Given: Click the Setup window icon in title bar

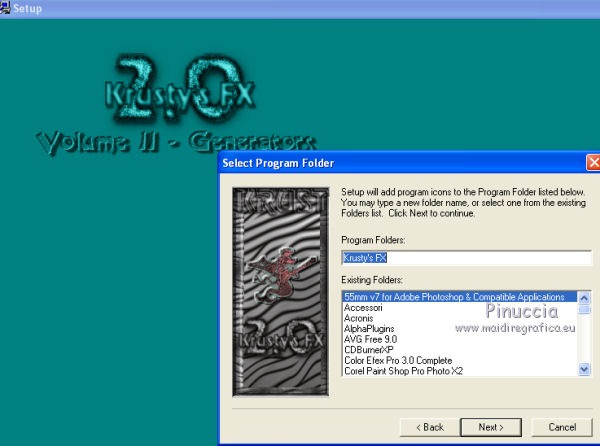Looking at the screenshot, I should tap(5, 8).
